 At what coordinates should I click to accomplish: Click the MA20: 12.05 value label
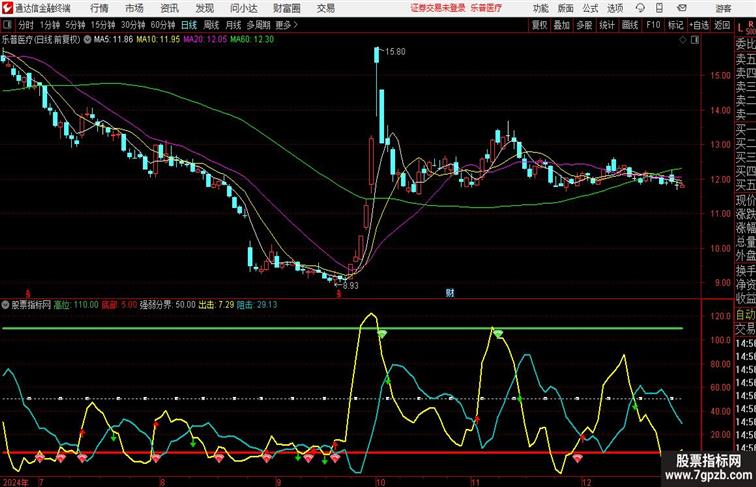click(205, 40)
